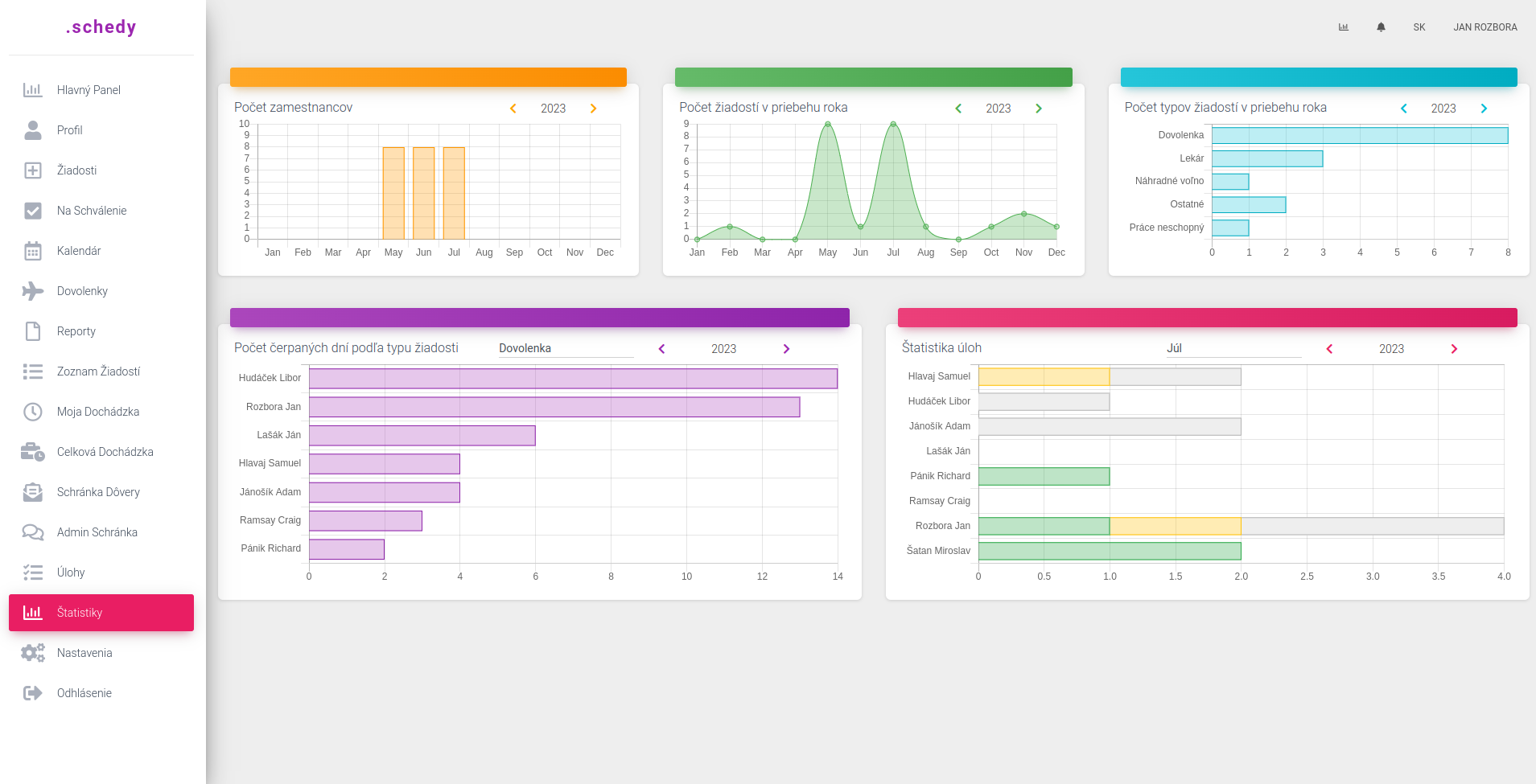Open Zoznam Žiadostí menu item
Screen dimensions: 1536x784
point(101,371)
